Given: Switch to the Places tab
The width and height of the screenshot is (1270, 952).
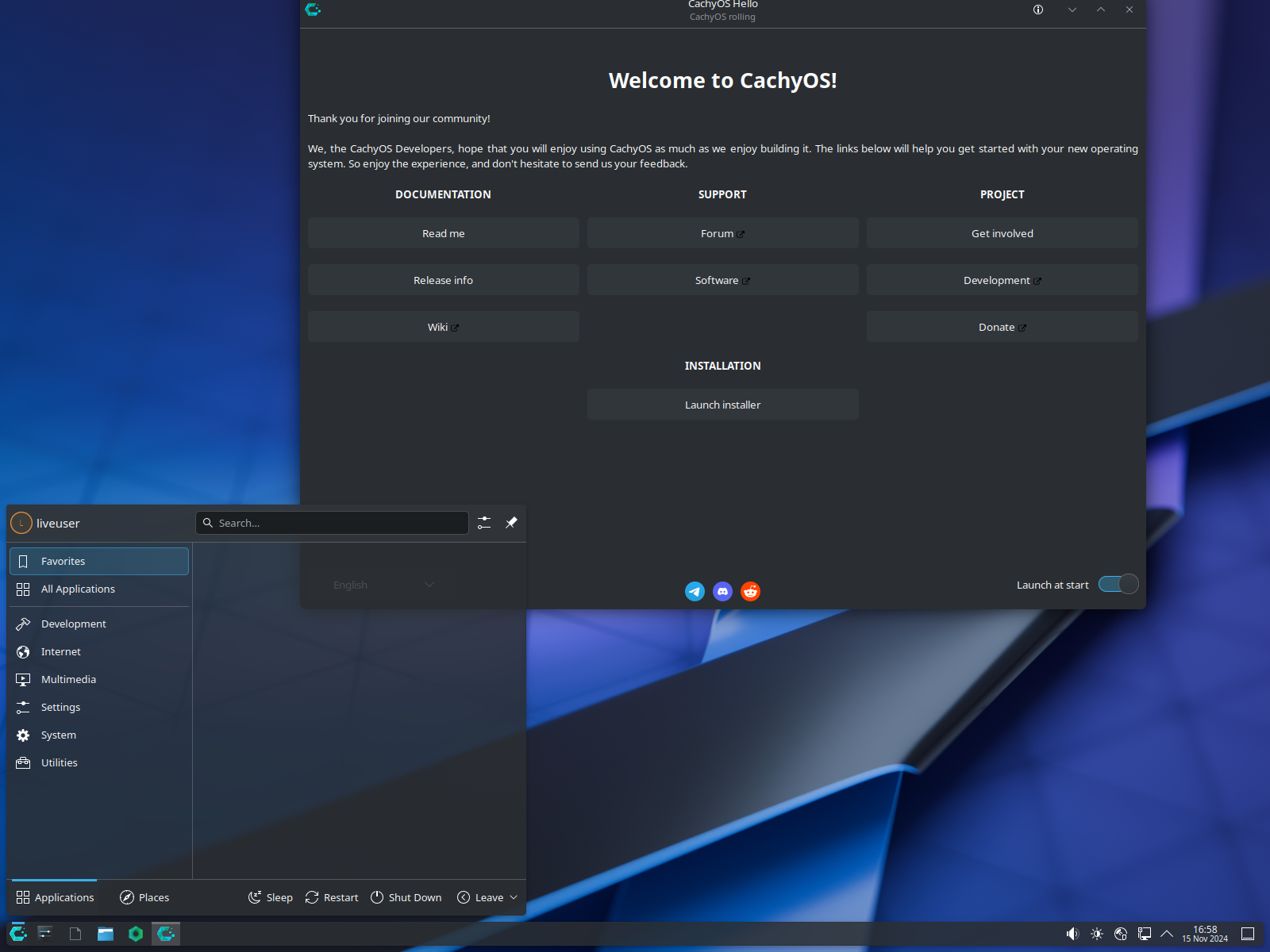Looking at the screenshot, I should 144,897.
